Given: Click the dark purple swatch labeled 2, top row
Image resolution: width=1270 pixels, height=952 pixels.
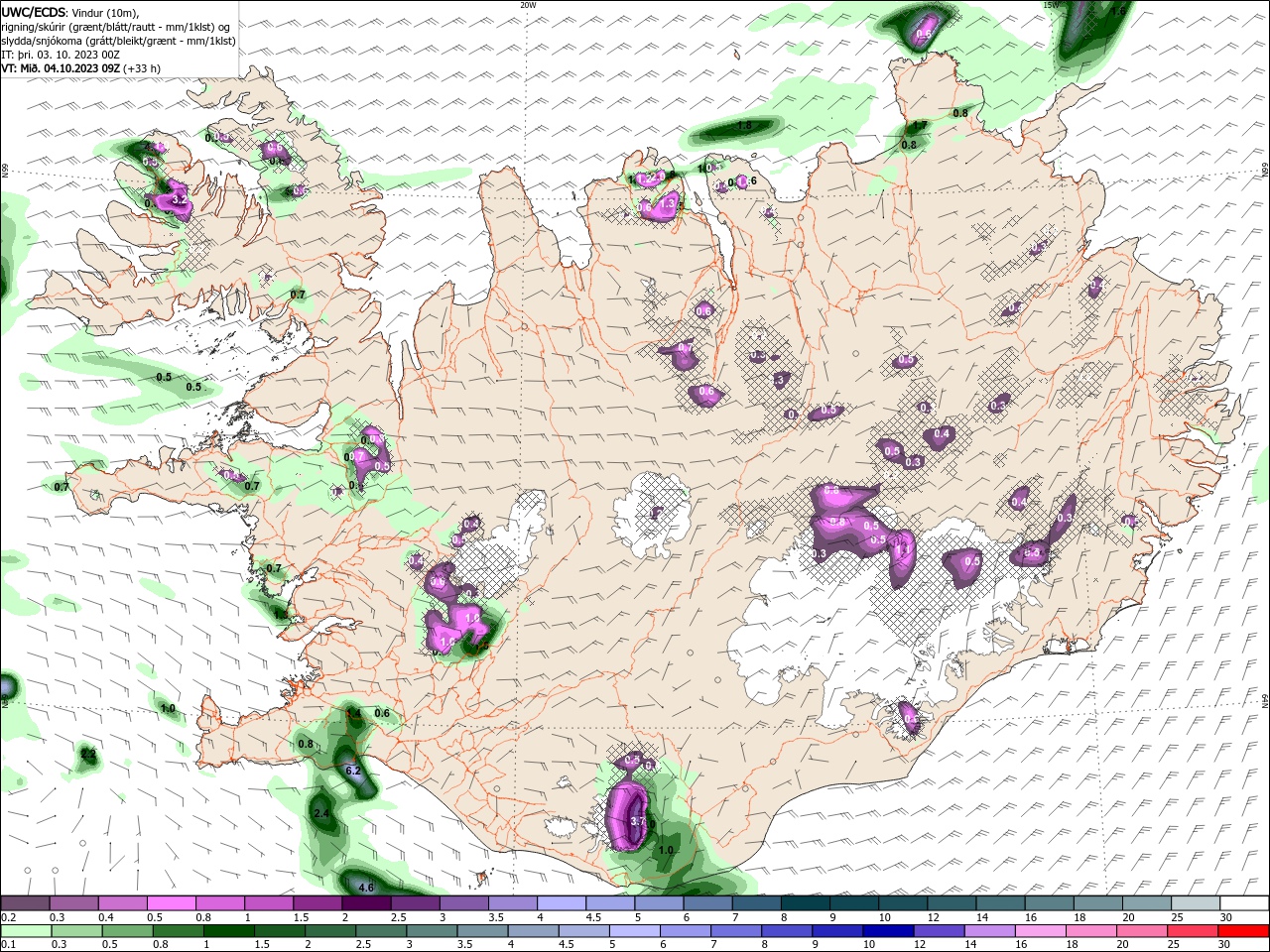Looking at the screenshot, I should point(366,903).
